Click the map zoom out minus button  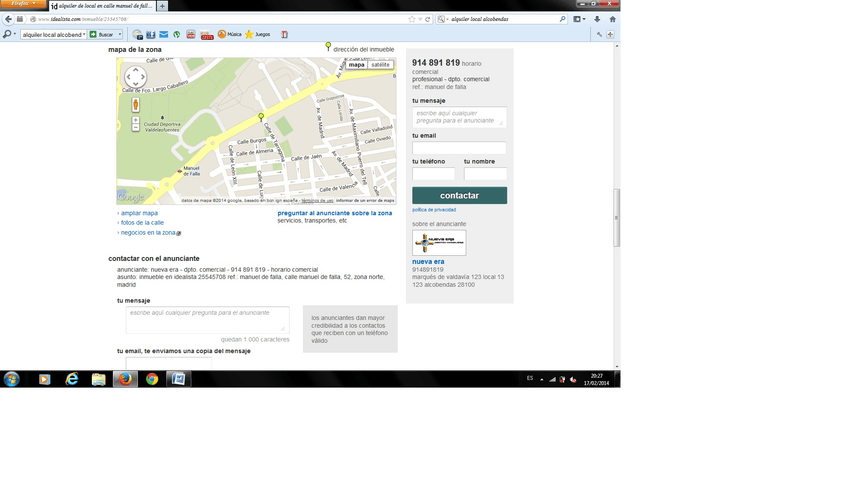(136, 128)
